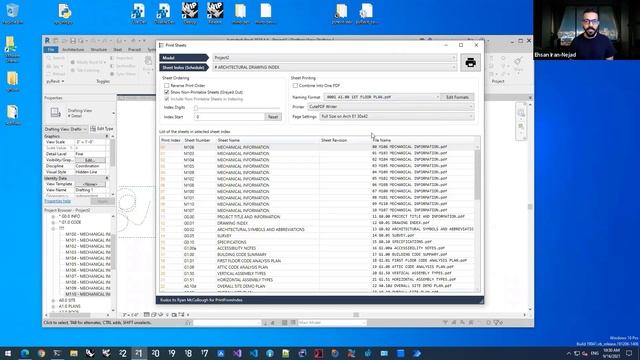This screenshot has width=640, height=360.
Task: Open the Model dropdown showing Project2
Action: (x=334, y=58)
